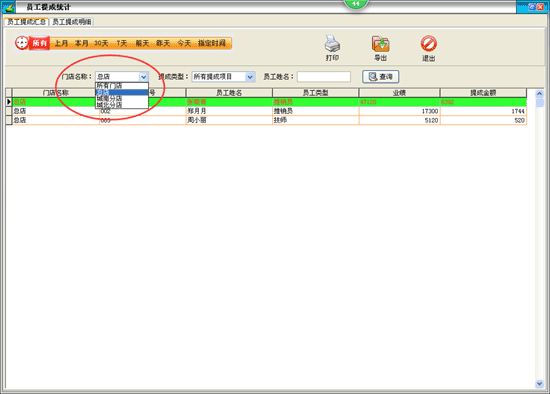Select the 所有 time filter

click(x=40, y=43)
